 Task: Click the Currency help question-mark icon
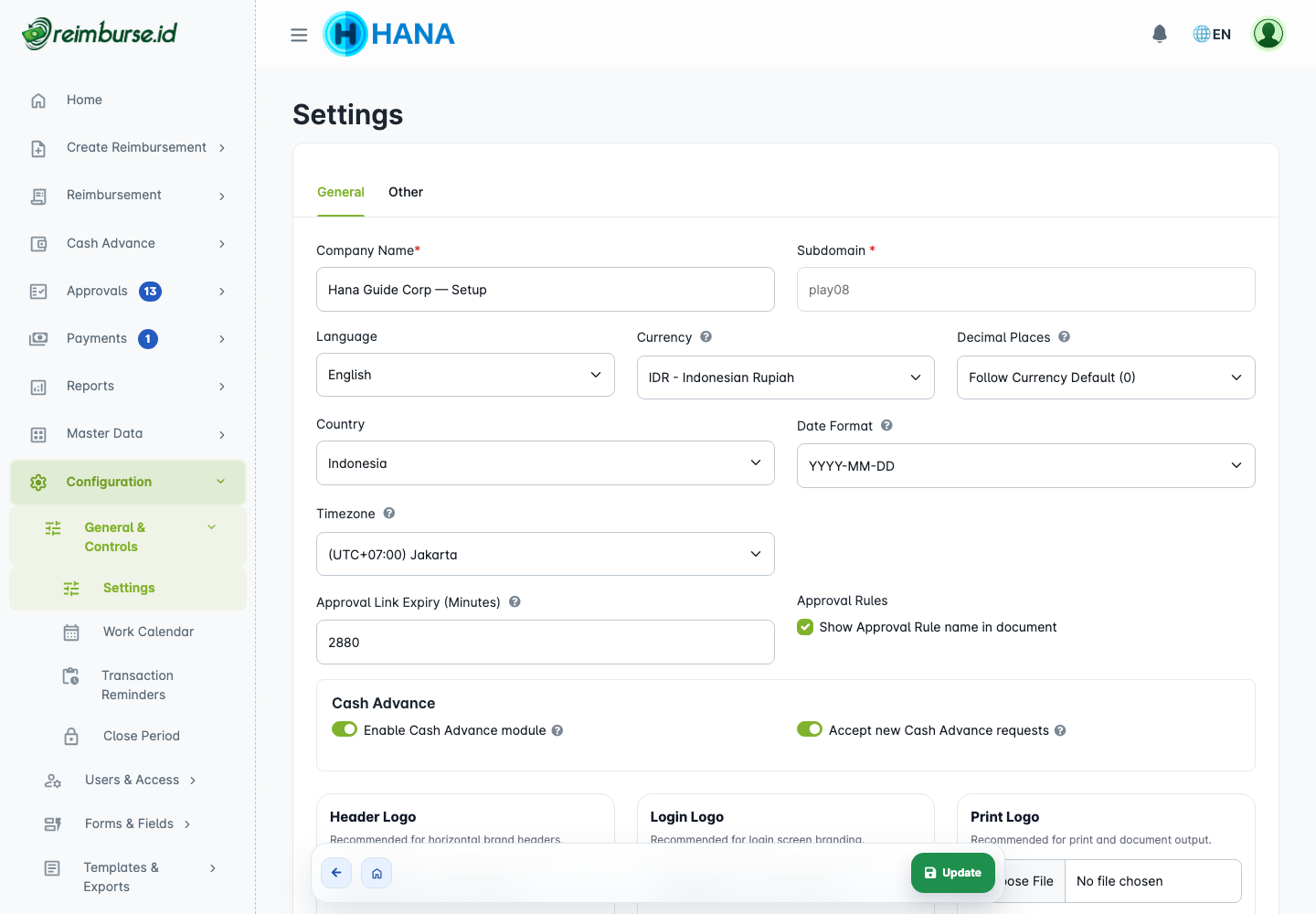point(706,336)
